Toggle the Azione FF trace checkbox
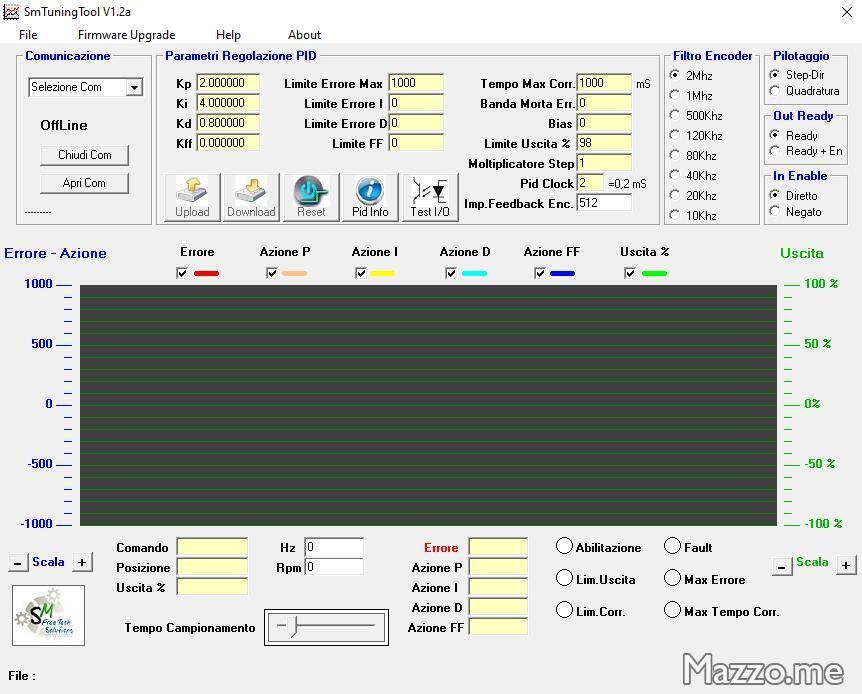Screen dimensions: 862x694 click(540, 273)
